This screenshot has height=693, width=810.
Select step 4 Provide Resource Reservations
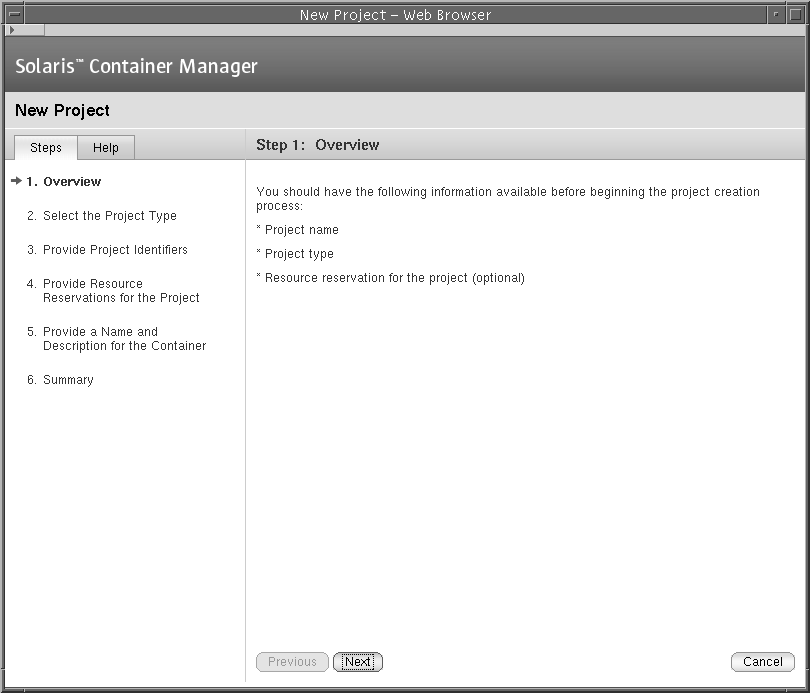click(x=113, y=291)
